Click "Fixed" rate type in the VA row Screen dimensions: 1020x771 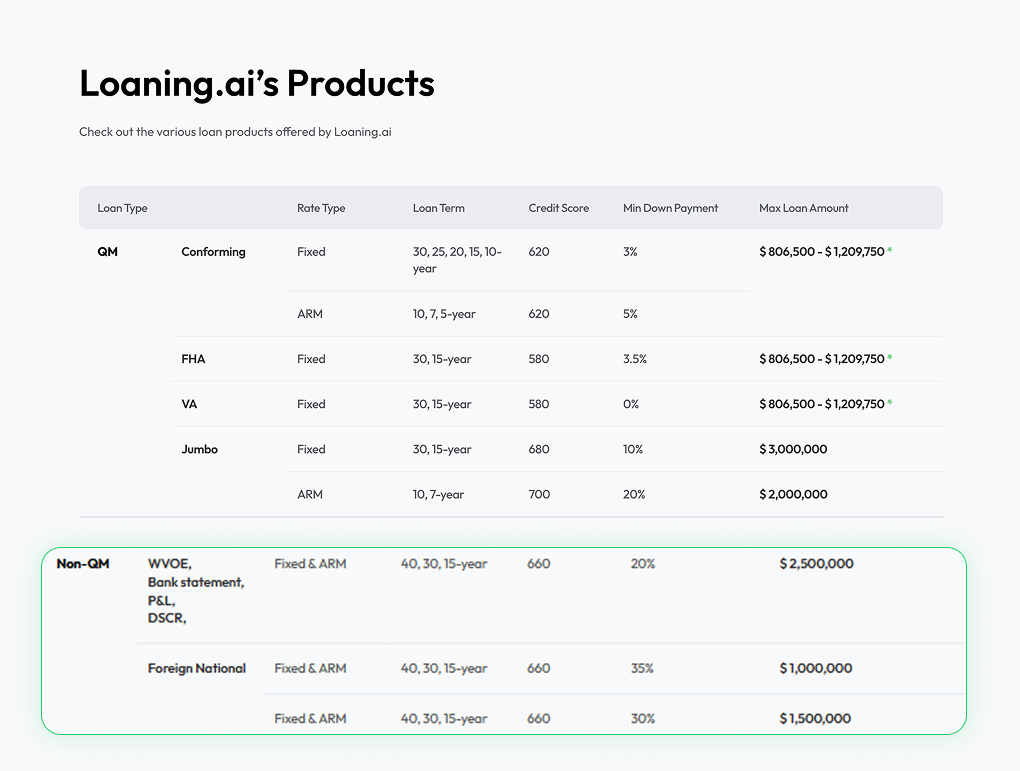pos(311,404)
